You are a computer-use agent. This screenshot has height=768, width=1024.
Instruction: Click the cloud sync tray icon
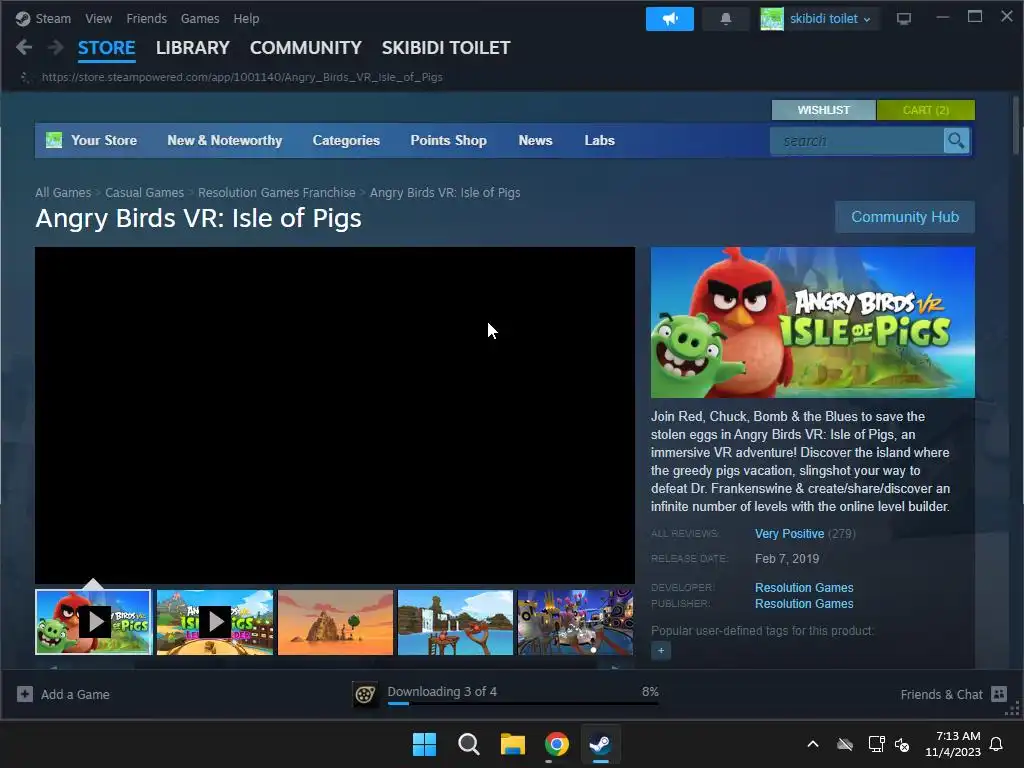click(845, 744)
